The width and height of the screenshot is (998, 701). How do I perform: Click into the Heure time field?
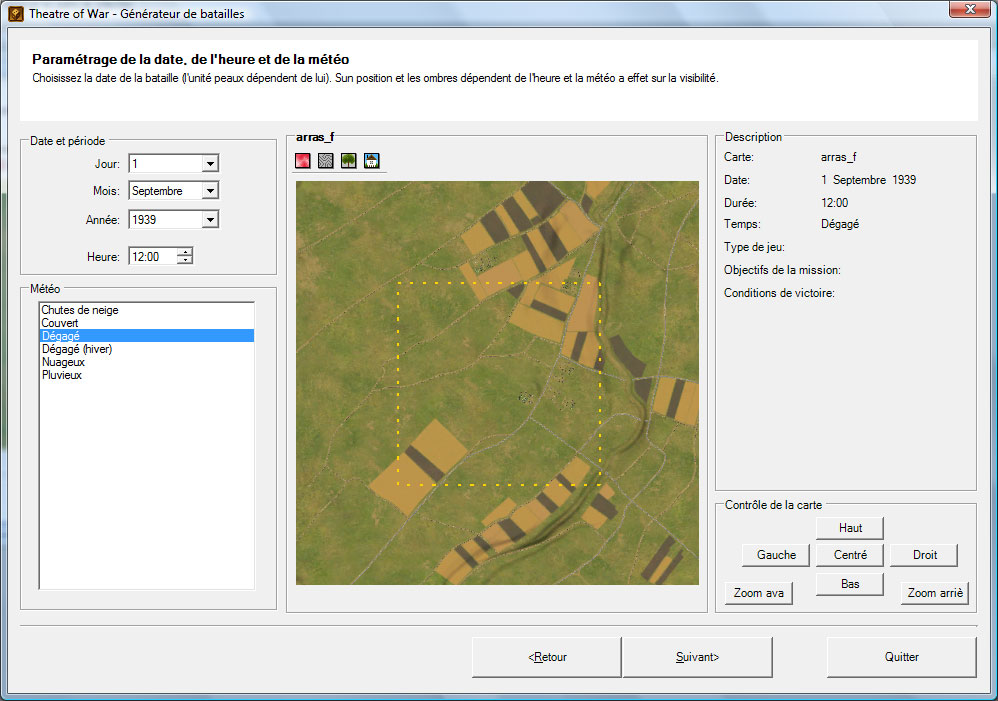point(151,257)
